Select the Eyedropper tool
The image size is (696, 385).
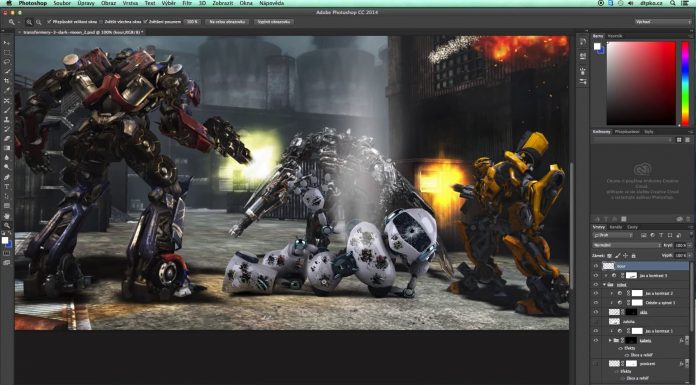[x=8, y=90]
